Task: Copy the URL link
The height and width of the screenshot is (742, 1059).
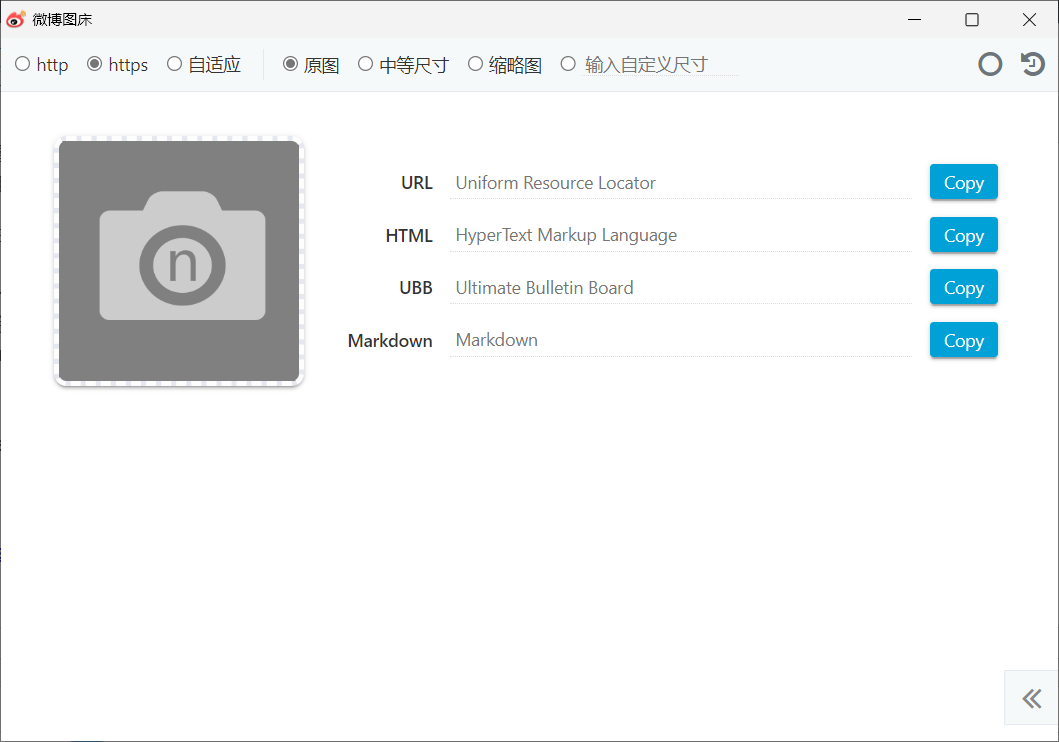Action: (x=962, y=182)
